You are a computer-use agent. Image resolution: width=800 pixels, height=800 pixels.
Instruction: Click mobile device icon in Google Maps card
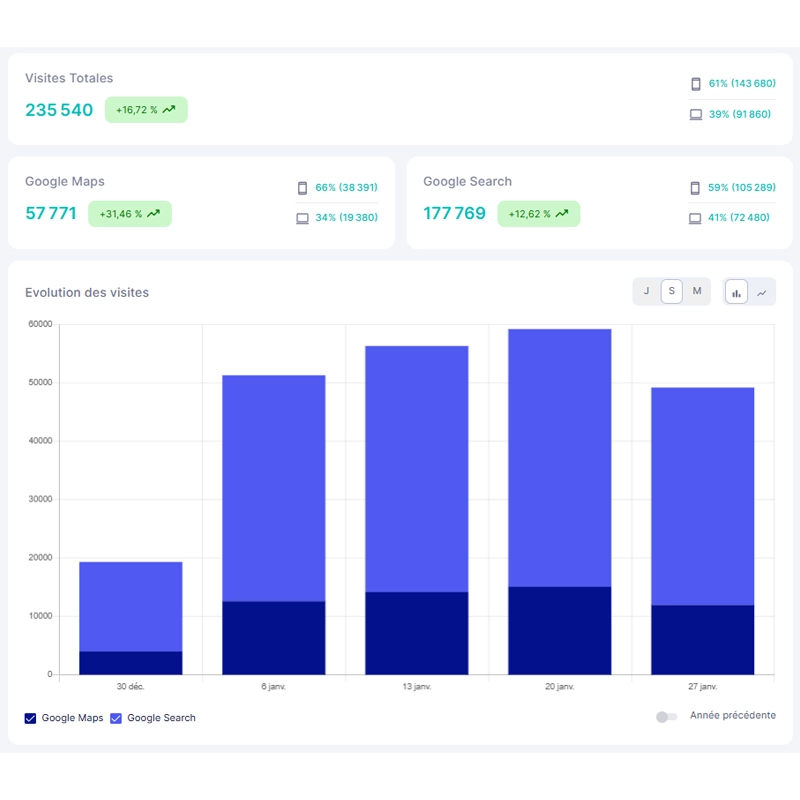302,187
